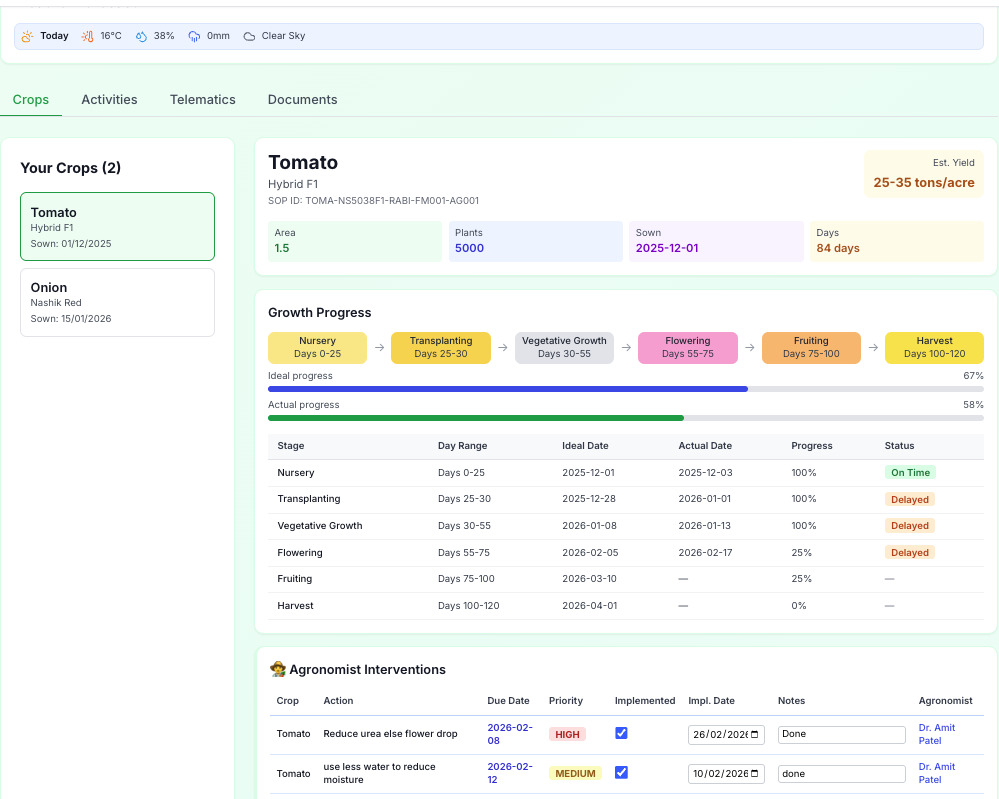This screenshot has width=999, height=799.
Task: Click the Transplanting stage chip
Action: click(x=441, y=347)
